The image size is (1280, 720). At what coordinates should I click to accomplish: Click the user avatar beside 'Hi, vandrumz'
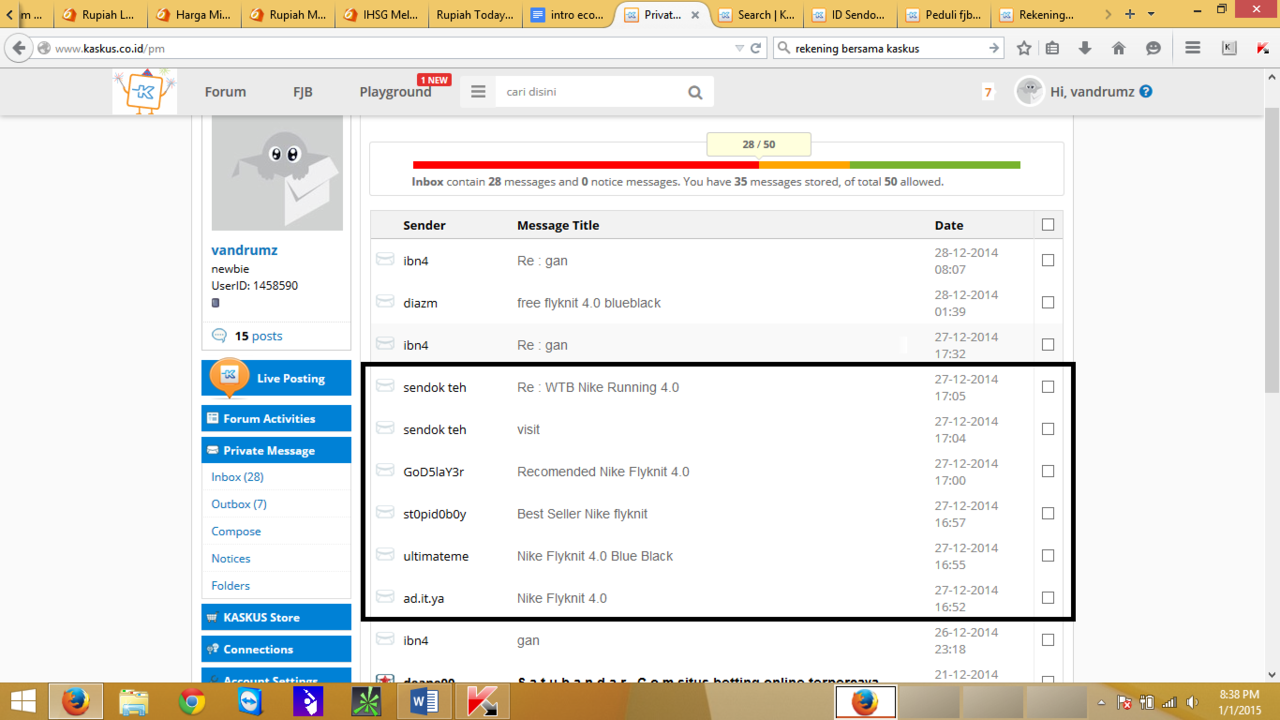pyautogui.click(x=1029, y=91)
